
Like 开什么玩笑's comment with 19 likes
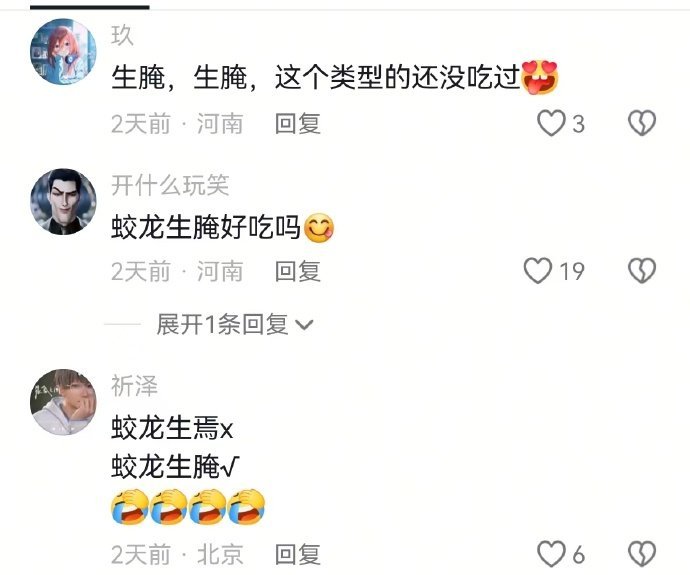pos(538,270)
